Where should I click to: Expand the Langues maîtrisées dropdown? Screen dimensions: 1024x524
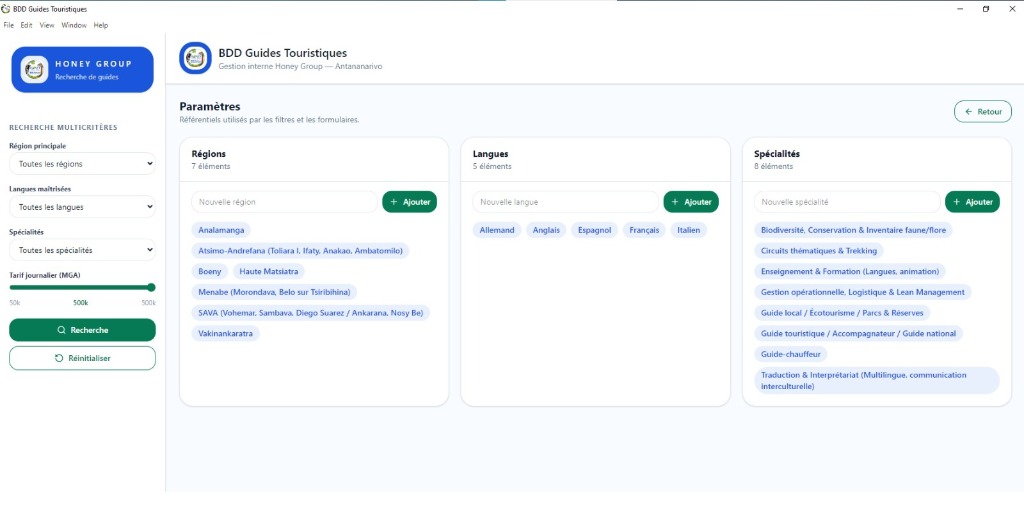point(82,207)
